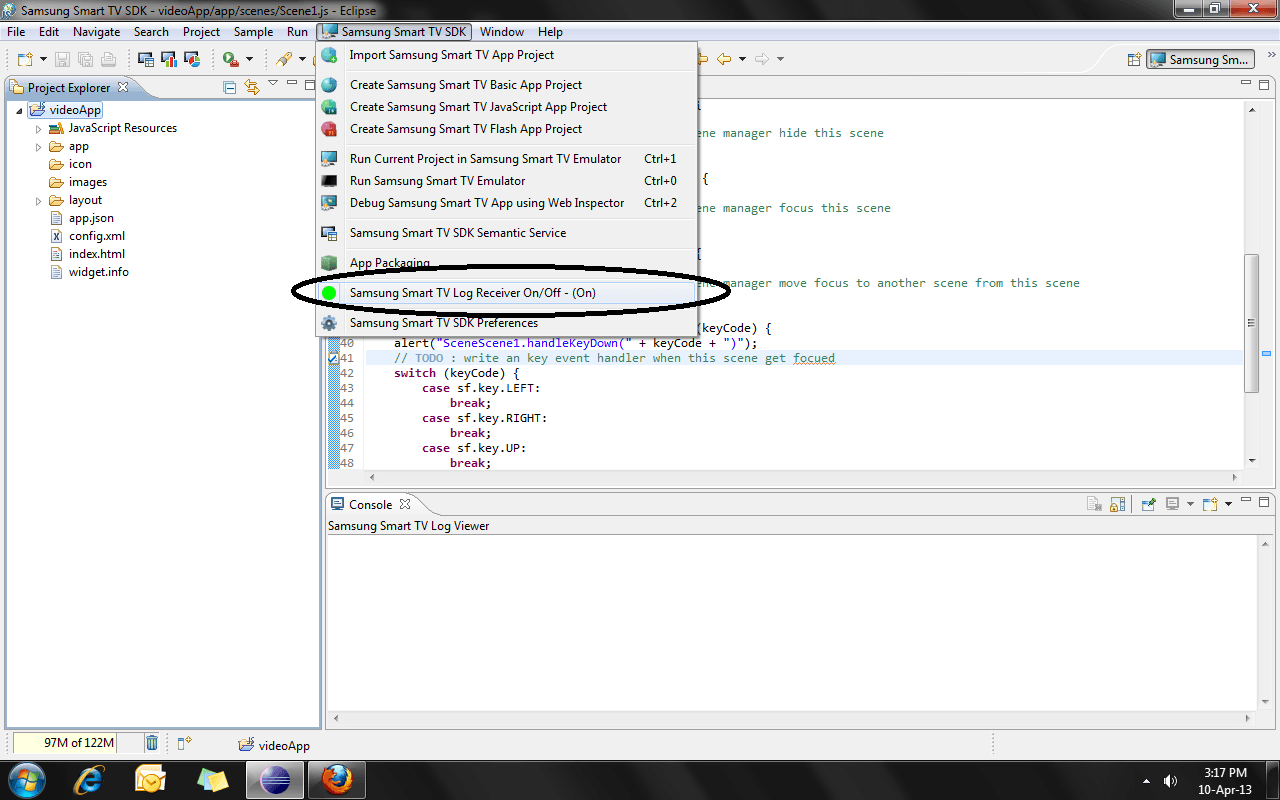Open the Help menu
Screen dimensions: 1280x800
pos(550,32)
